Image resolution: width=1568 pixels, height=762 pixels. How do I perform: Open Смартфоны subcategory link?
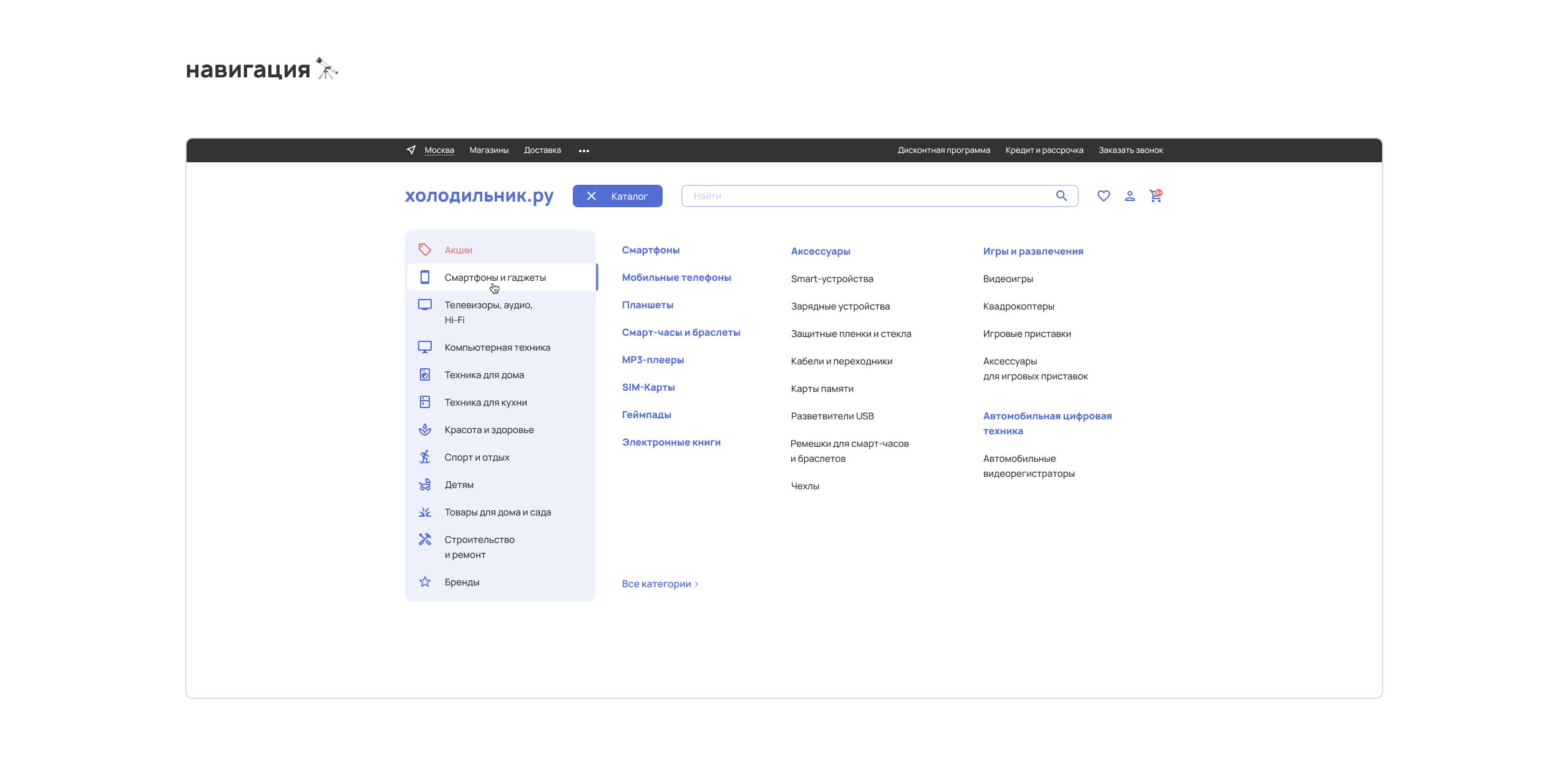(651, 250)
